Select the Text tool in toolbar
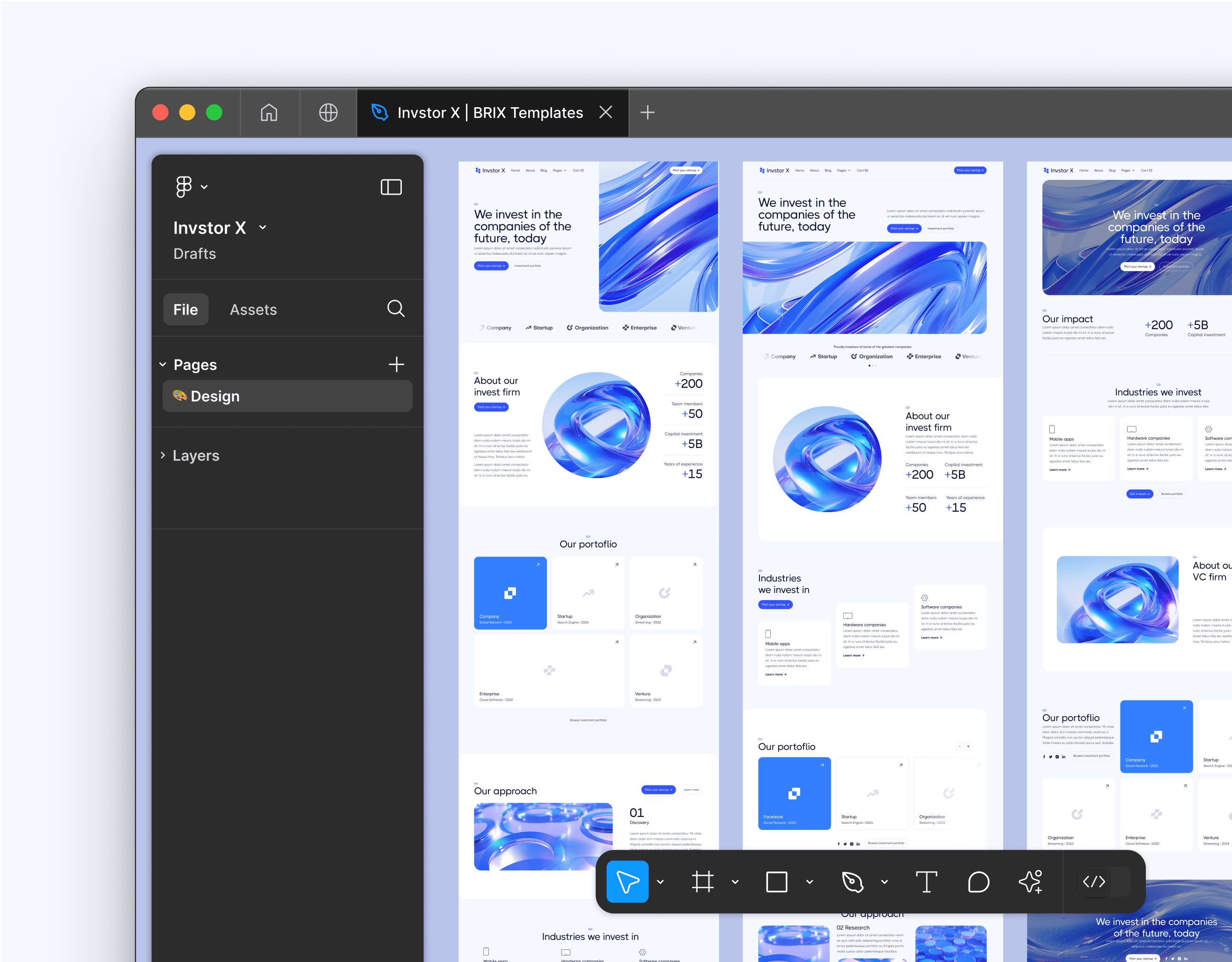The height and width of the screenshot is (962, 1232). coord(925,882)
